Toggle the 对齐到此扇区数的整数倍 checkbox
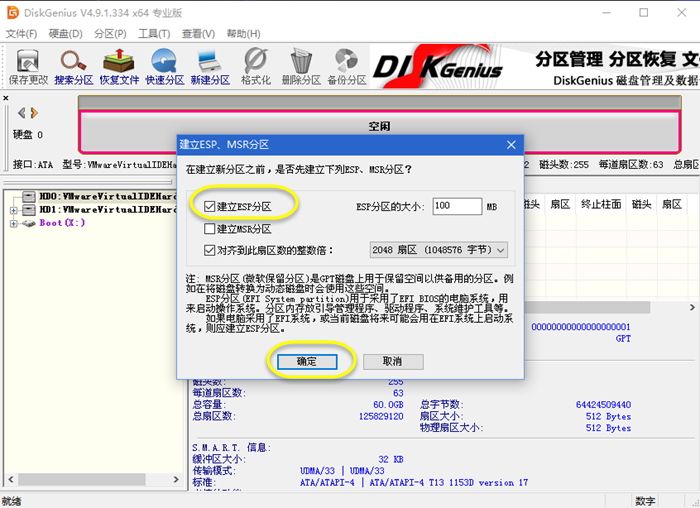 209,250
